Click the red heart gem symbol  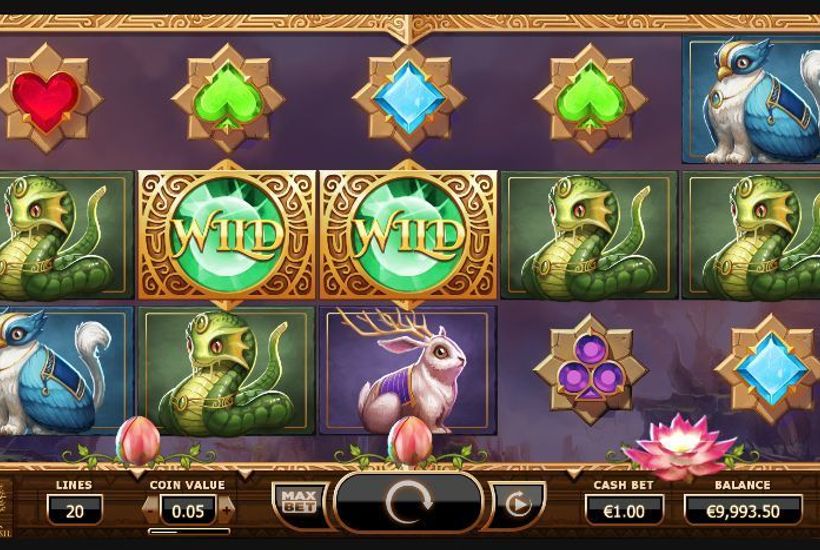[45, 98]
